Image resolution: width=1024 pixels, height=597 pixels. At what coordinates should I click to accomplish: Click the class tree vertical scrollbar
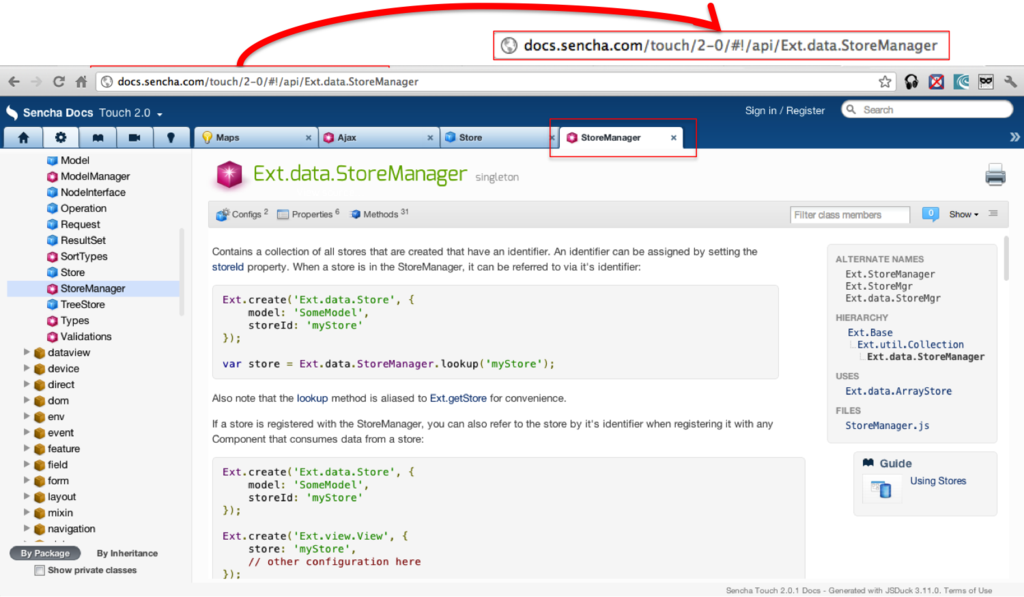[182, 272]
